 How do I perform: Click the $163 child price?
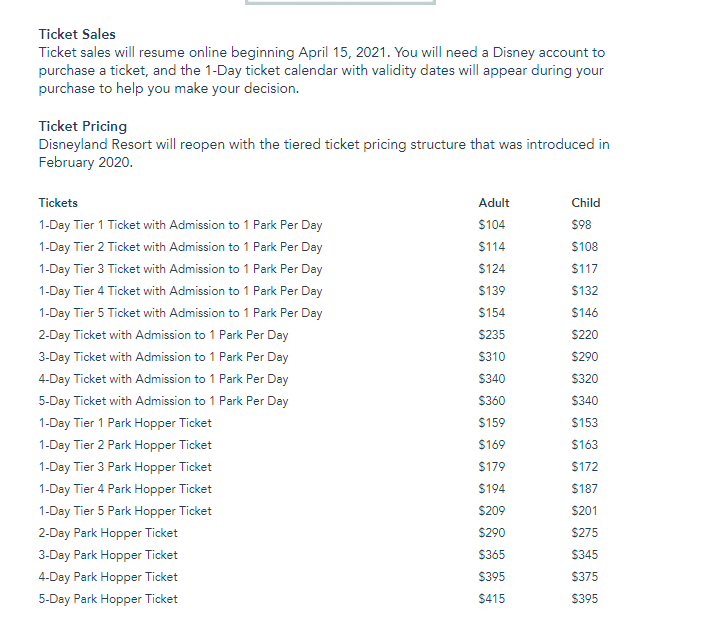point(584,445)
